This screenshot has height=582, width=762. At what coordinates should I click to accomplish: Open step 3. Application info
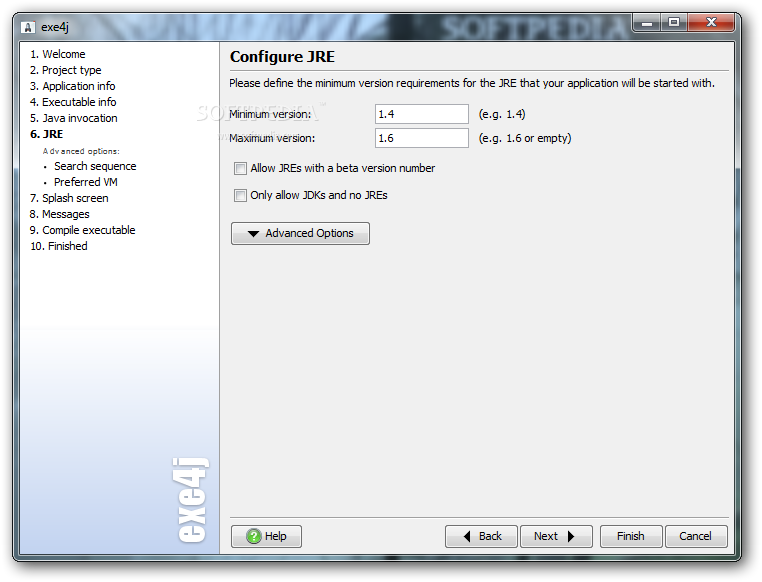[72, 86]
